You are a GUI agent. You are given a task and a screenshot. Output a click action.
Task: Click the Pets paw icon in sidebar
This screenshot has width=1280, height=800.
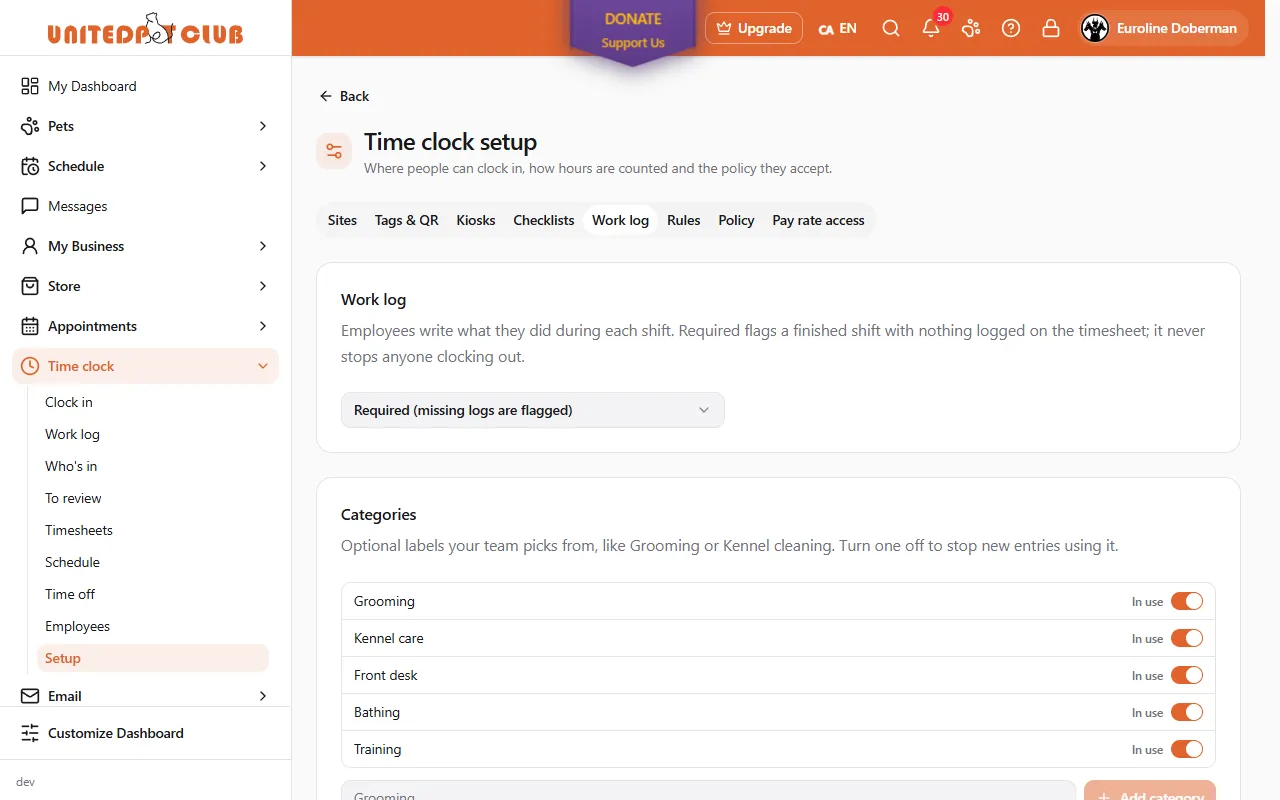[x=30, y=126]
